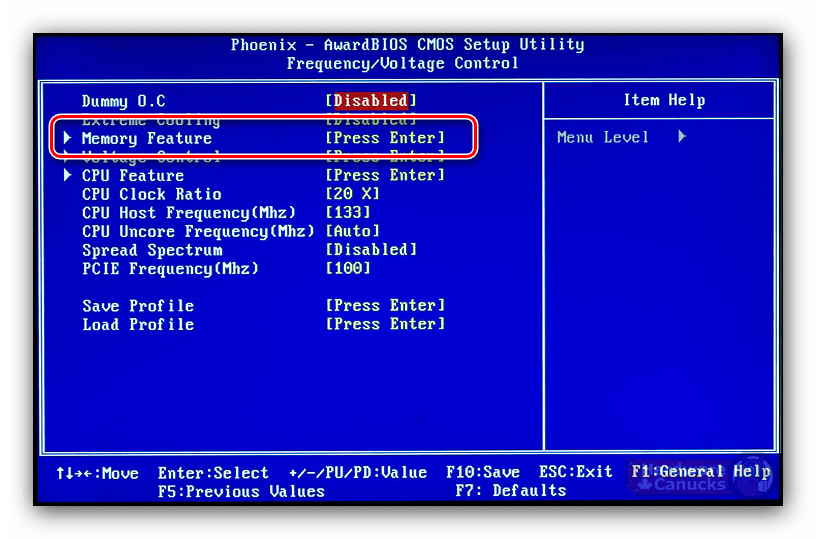Open the Memory Feature entry

tap(147, 138)
